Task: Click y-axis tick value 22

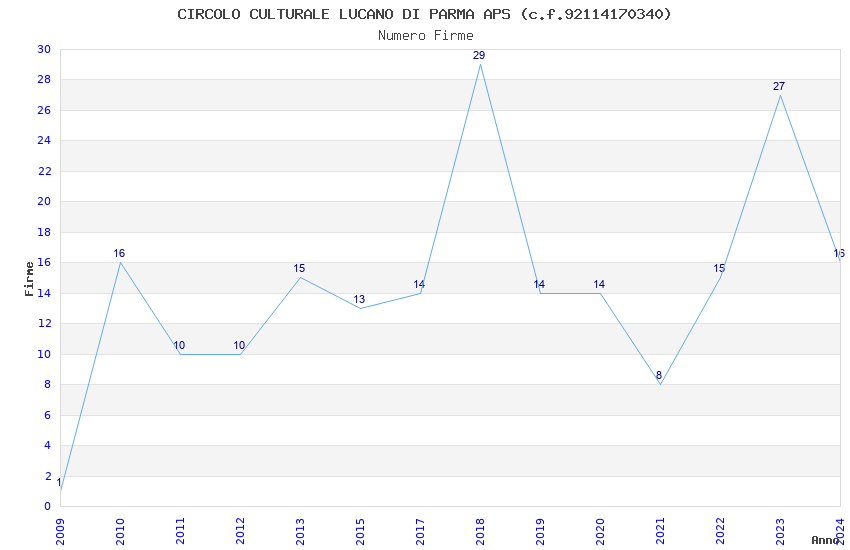Action: pos(44,171)
